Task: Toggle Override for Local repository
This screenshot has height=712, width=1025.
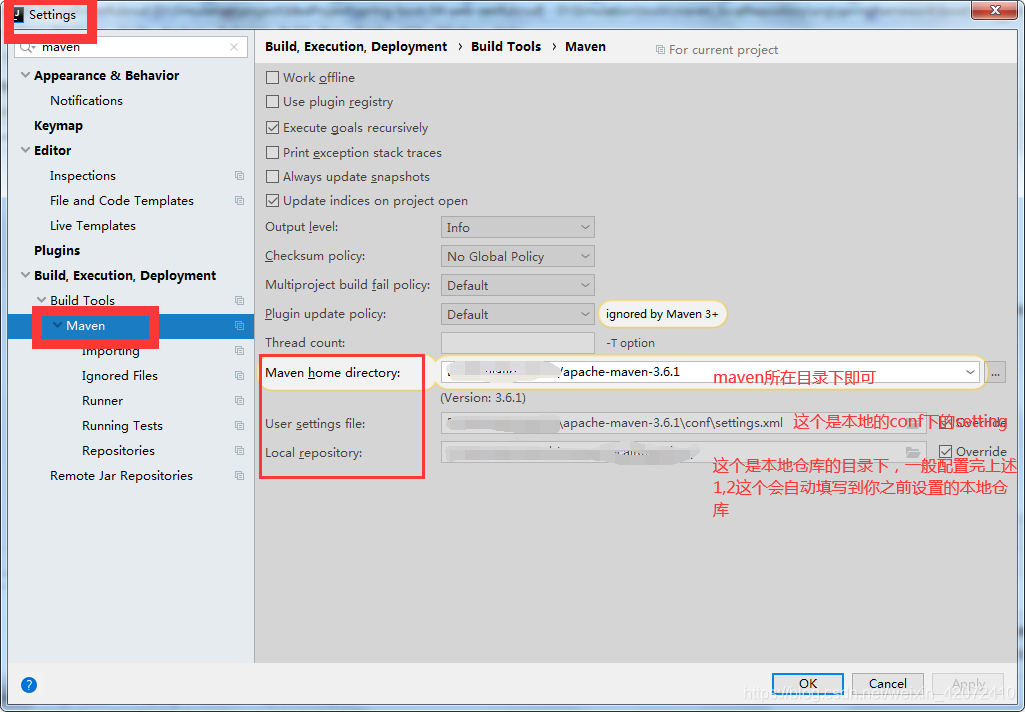Action: [945, 451]
